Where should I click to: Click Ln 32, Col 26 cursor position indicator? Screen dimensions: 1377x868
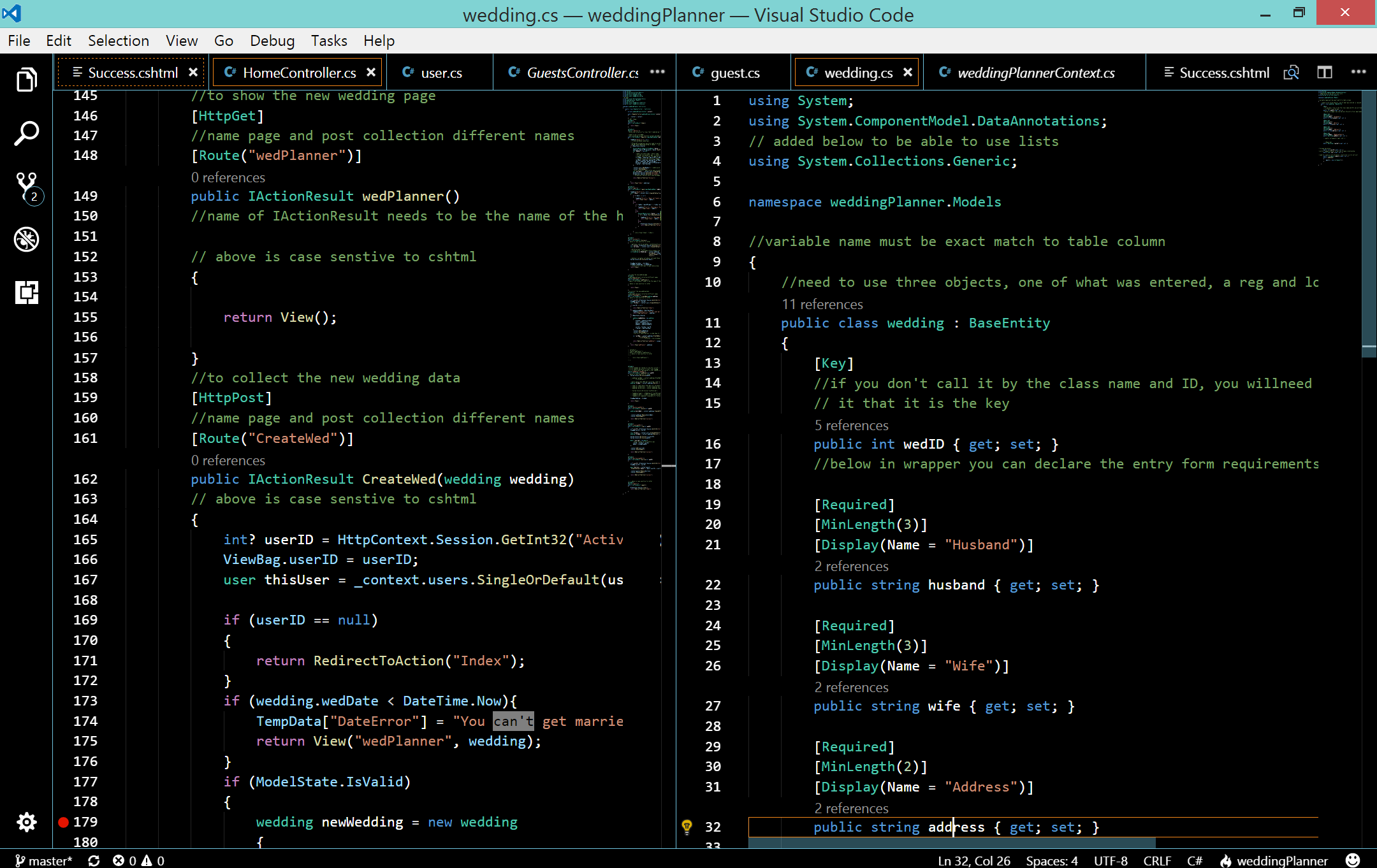974,860
